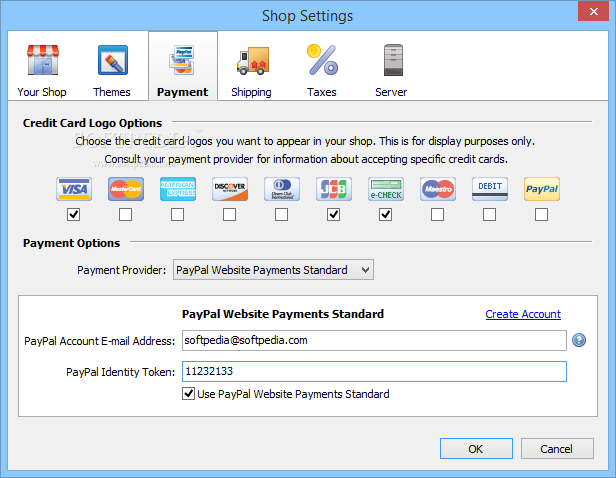This screenshot has height=478, width=616.
Task: Click the Diners Club logo
Action: 282,189
